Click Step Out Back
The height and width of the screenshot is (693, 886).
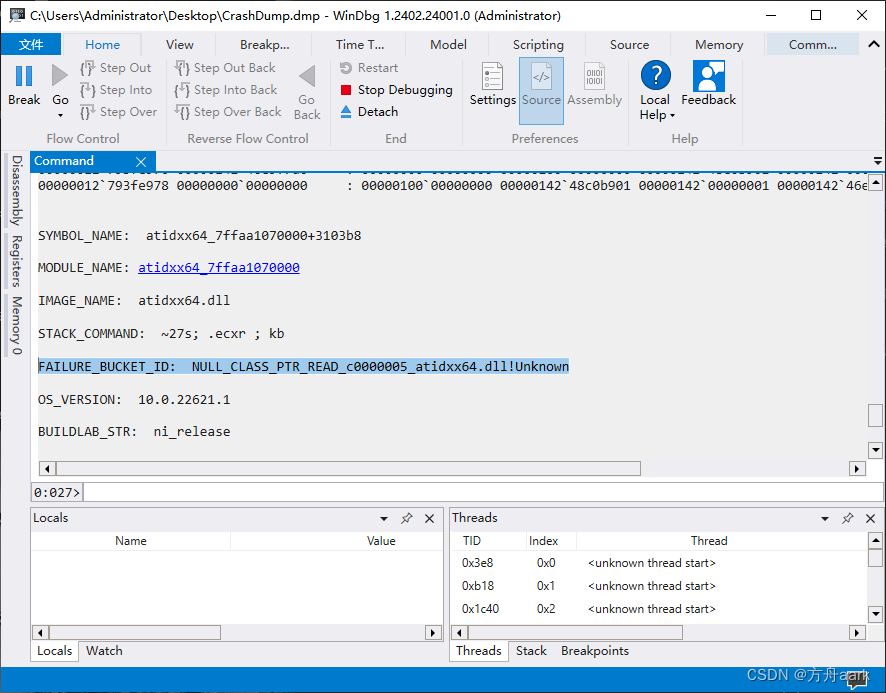coord(225,68)
